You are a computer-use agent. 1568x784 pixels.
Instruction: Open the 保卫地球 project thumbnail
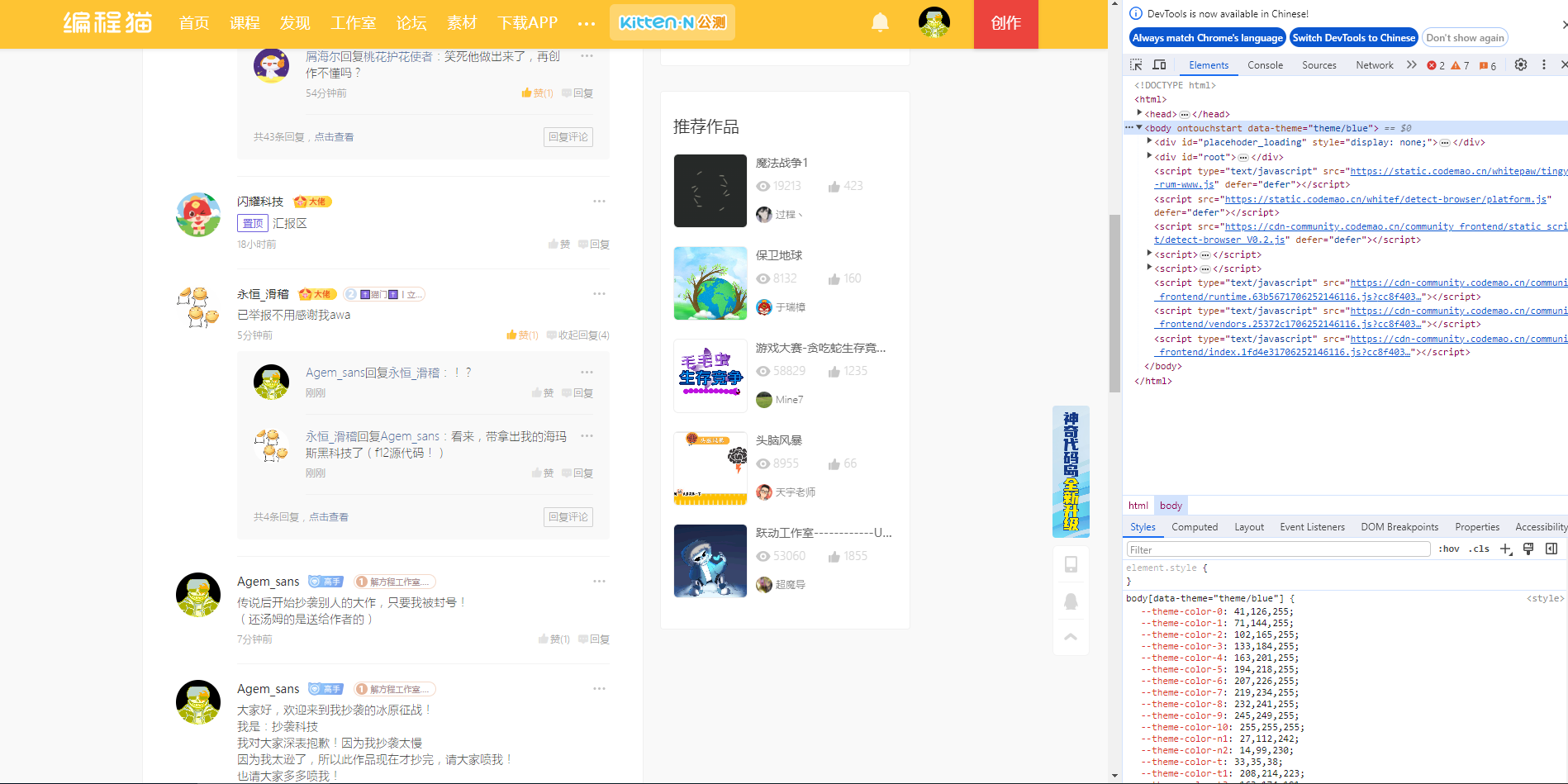coord(710,283)
